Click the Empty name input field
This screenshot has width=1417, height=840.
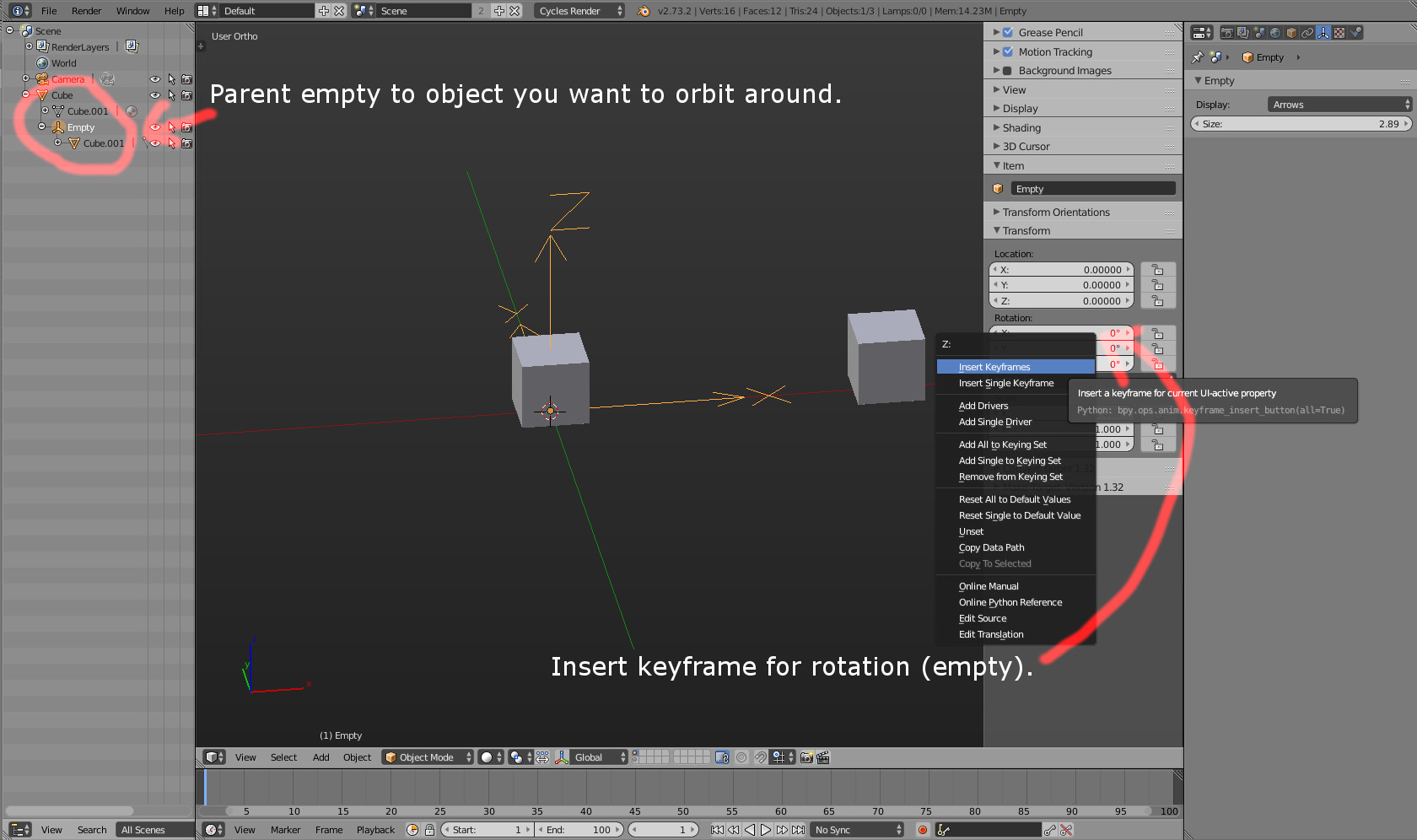(x=1093, y=189)
